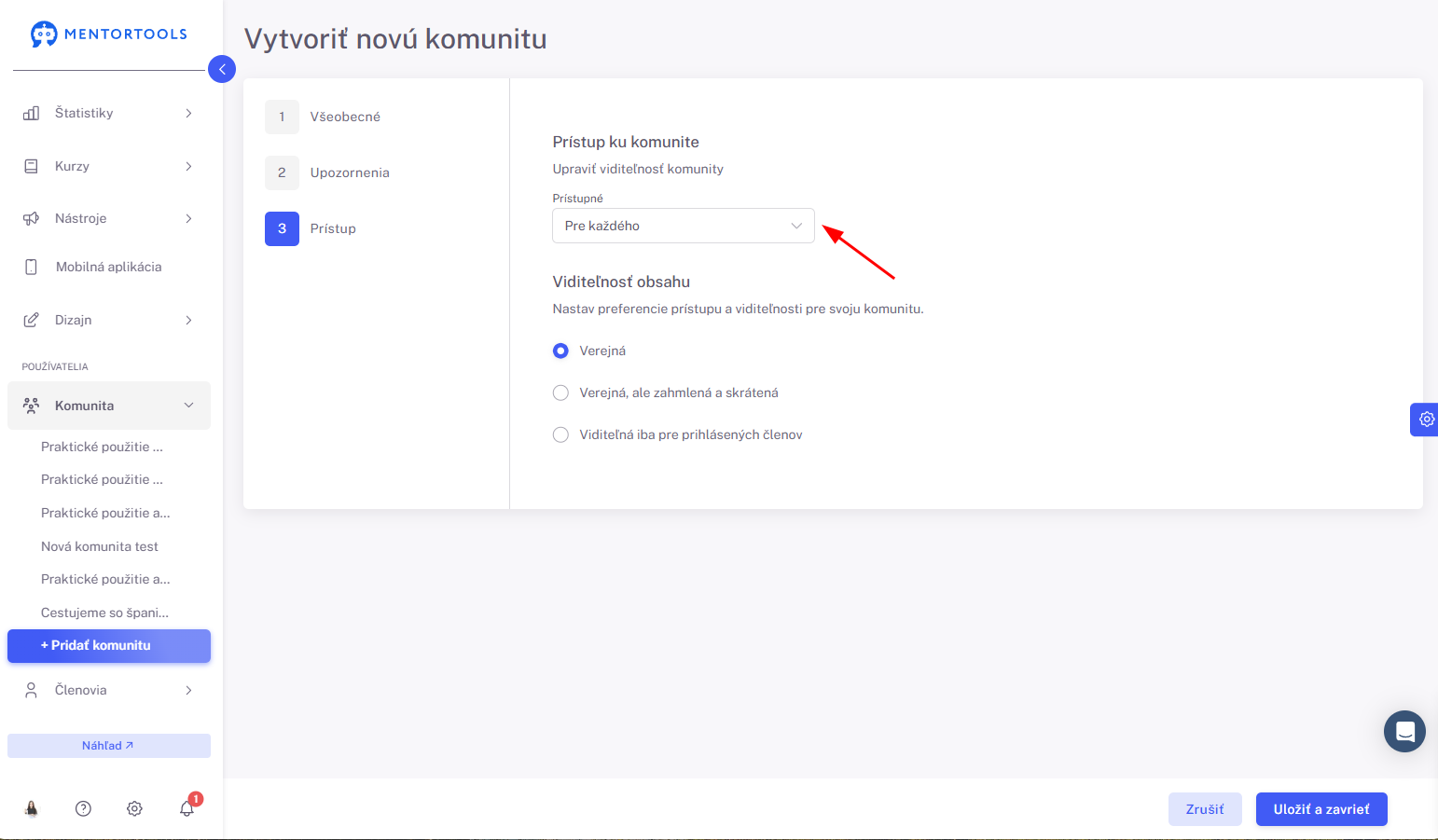Click the user avatar icon at bottom left
Viewport: 1438px width, 840px height.
pos(32,808)
